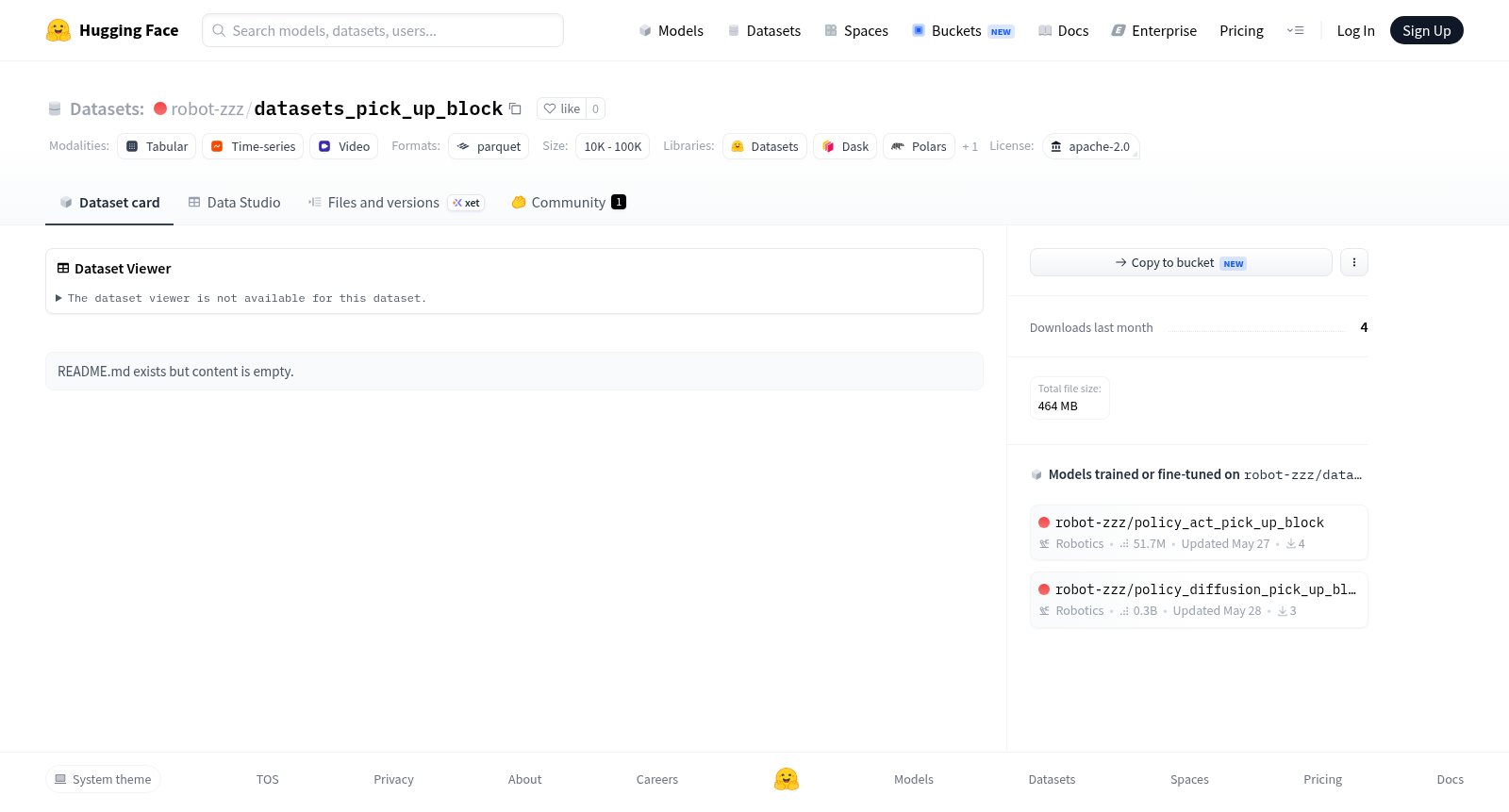
Task: Switch to the Dataset card tab
Action: (x=109, y=202)
